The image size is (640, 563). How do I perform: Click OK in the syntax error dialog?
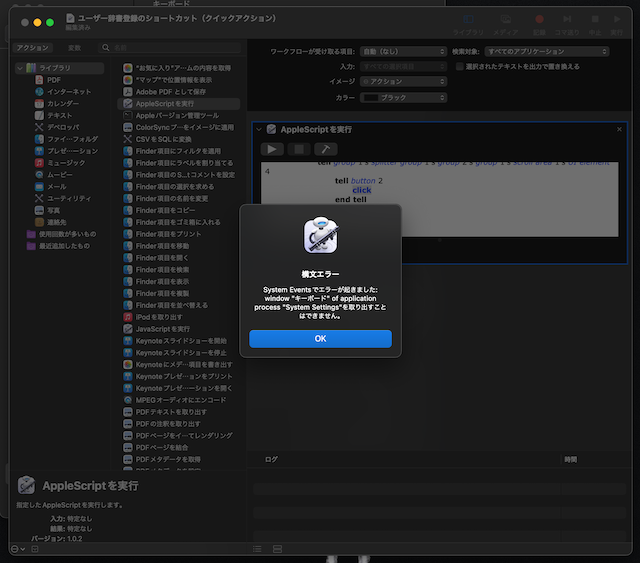(320, 339)
